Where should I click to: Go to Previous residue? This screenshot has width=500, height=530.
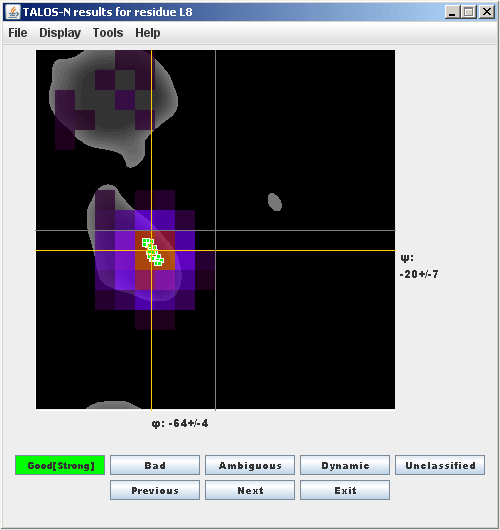[155, 490]
